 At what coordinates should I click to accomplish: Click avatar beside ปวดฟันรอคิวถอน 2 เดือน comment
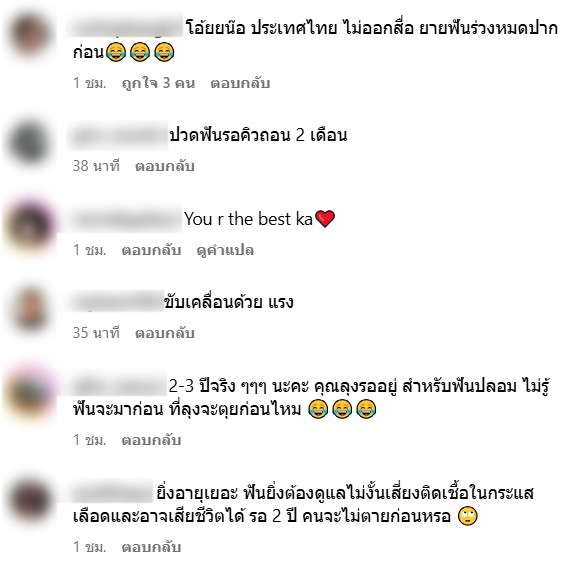pos(30,143)
